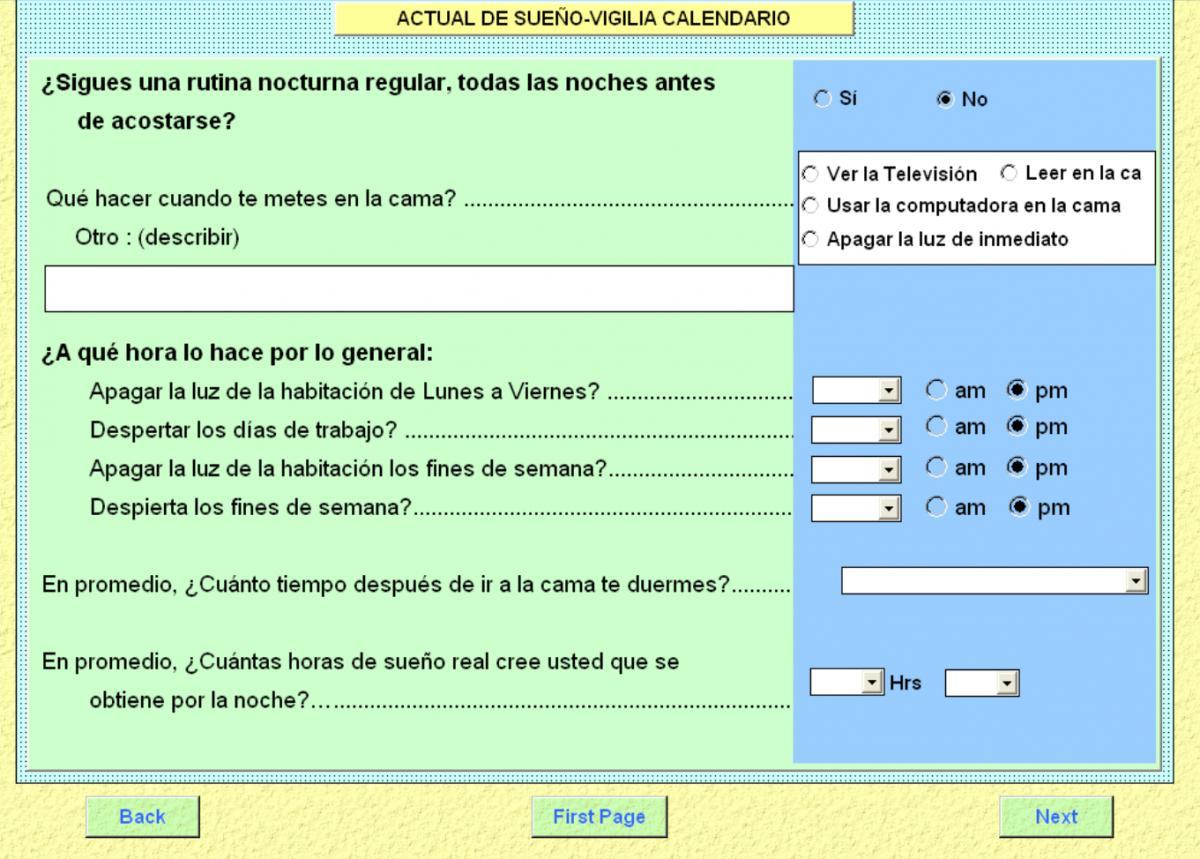The image size is (1200, 859).
Task: Set am for lights off Lunes a Viernes
Action: pos(936,390)
